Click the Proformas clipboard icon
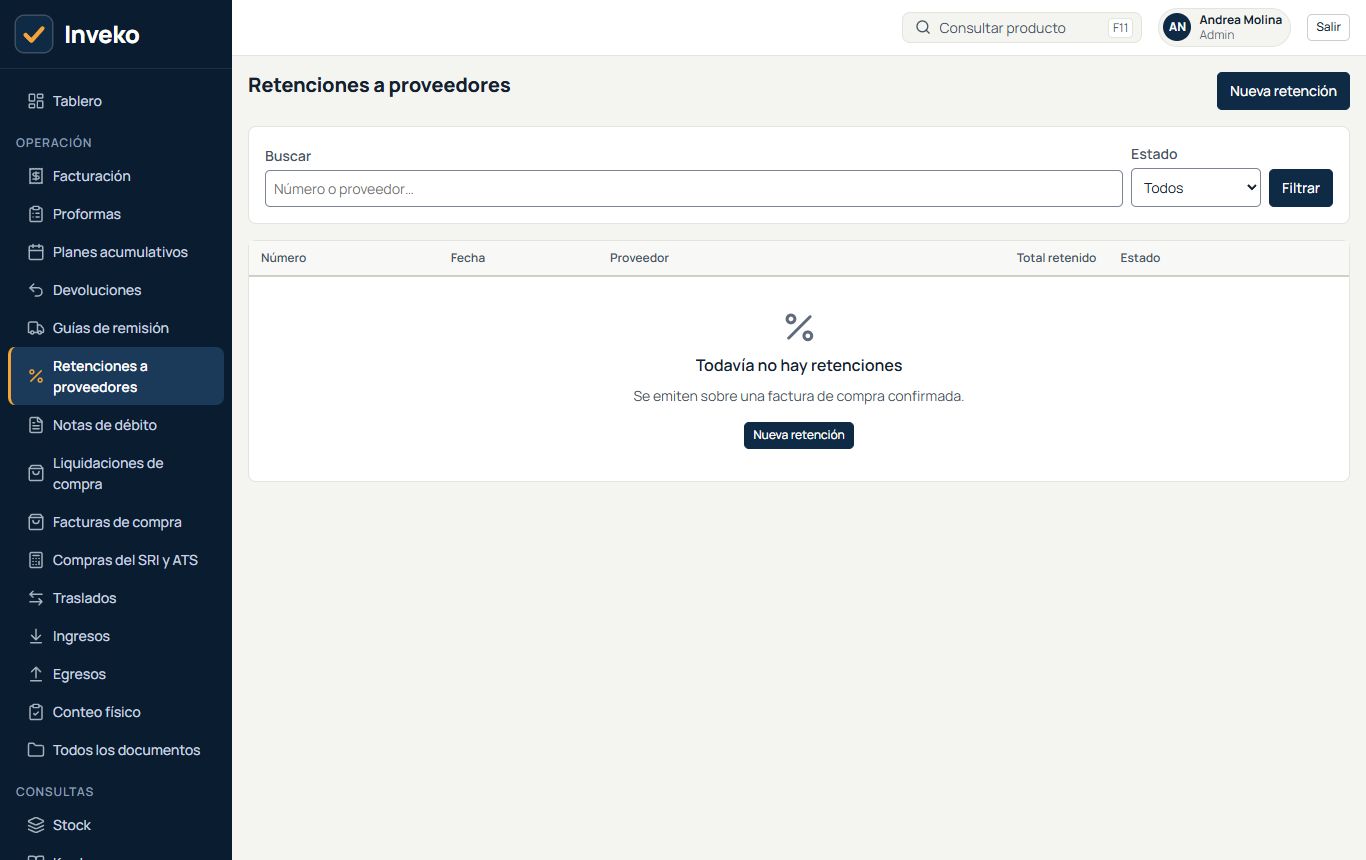This screenshot has width=1366, height=860. pyautogui.click(x=36, y=214)
